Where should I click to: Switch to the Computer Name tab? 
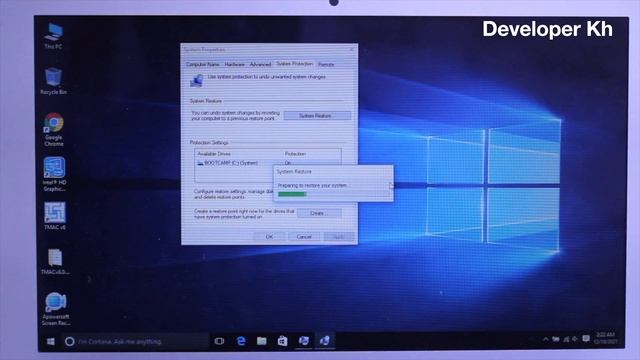pos(202,64)
